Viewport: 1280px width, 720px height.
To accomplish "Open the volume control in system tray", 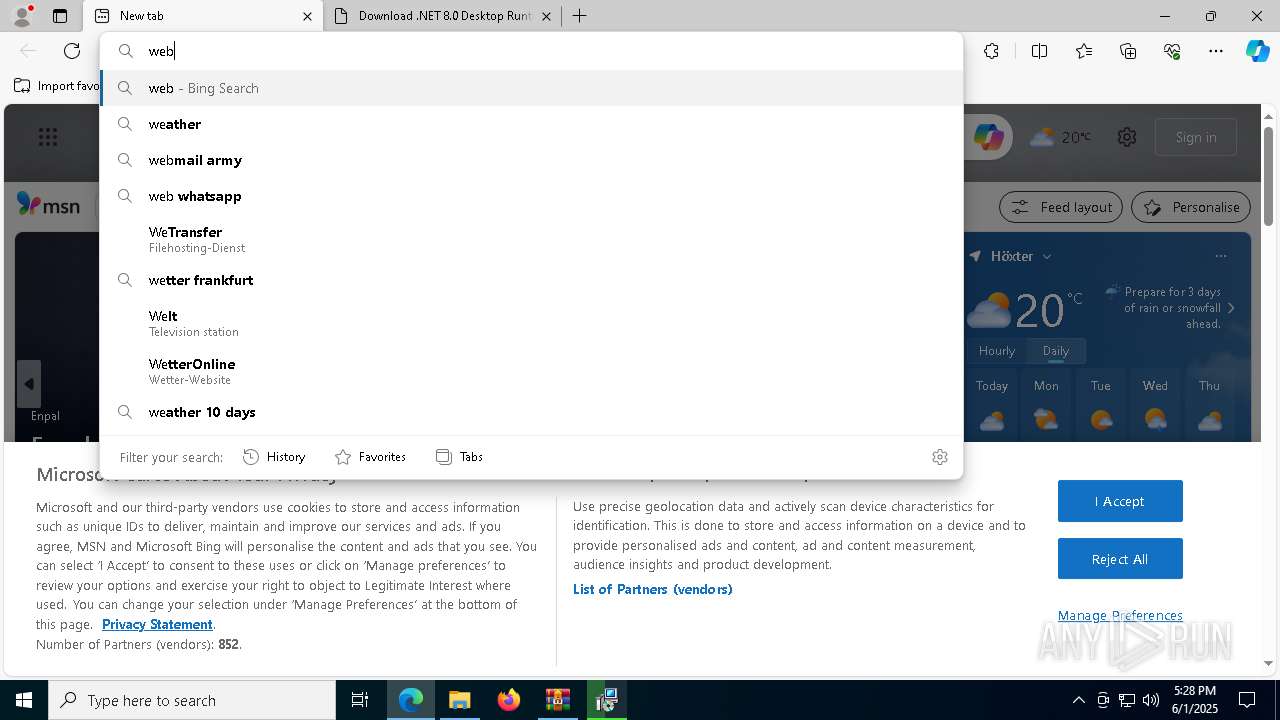I will [1151, 700].
